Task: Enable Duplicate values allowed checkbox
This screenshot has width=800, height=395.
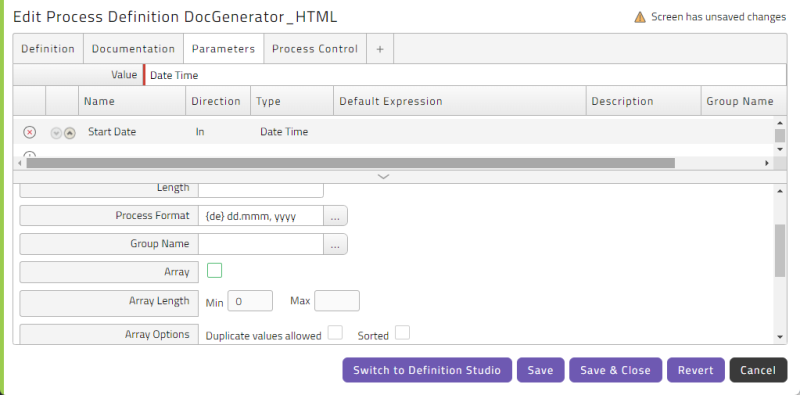Action: coord(335,333)
